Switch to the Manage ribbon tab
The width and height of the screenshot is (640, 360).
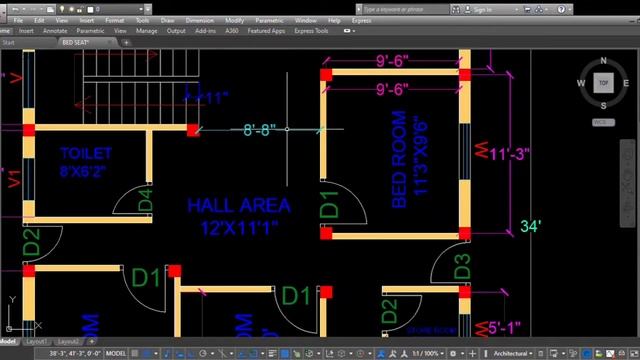click(147, 31)
